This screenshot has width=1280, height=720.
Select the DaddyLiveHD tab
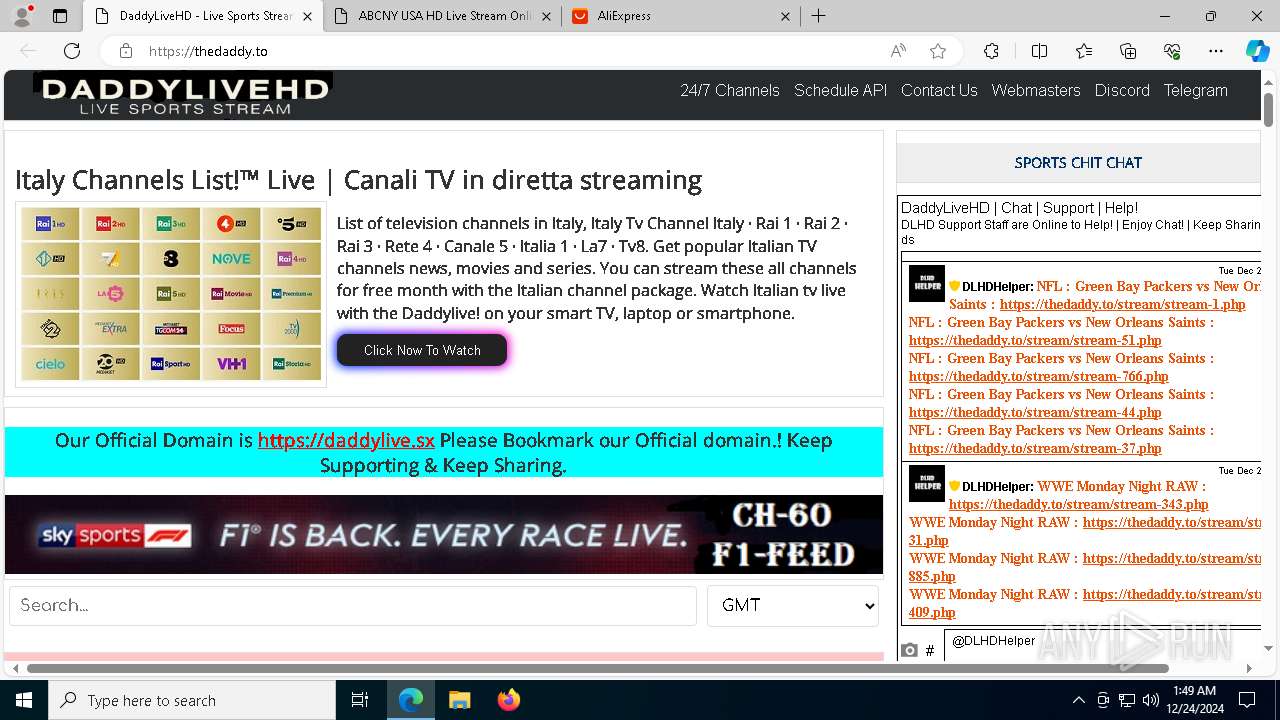click(x=203, y=16)
